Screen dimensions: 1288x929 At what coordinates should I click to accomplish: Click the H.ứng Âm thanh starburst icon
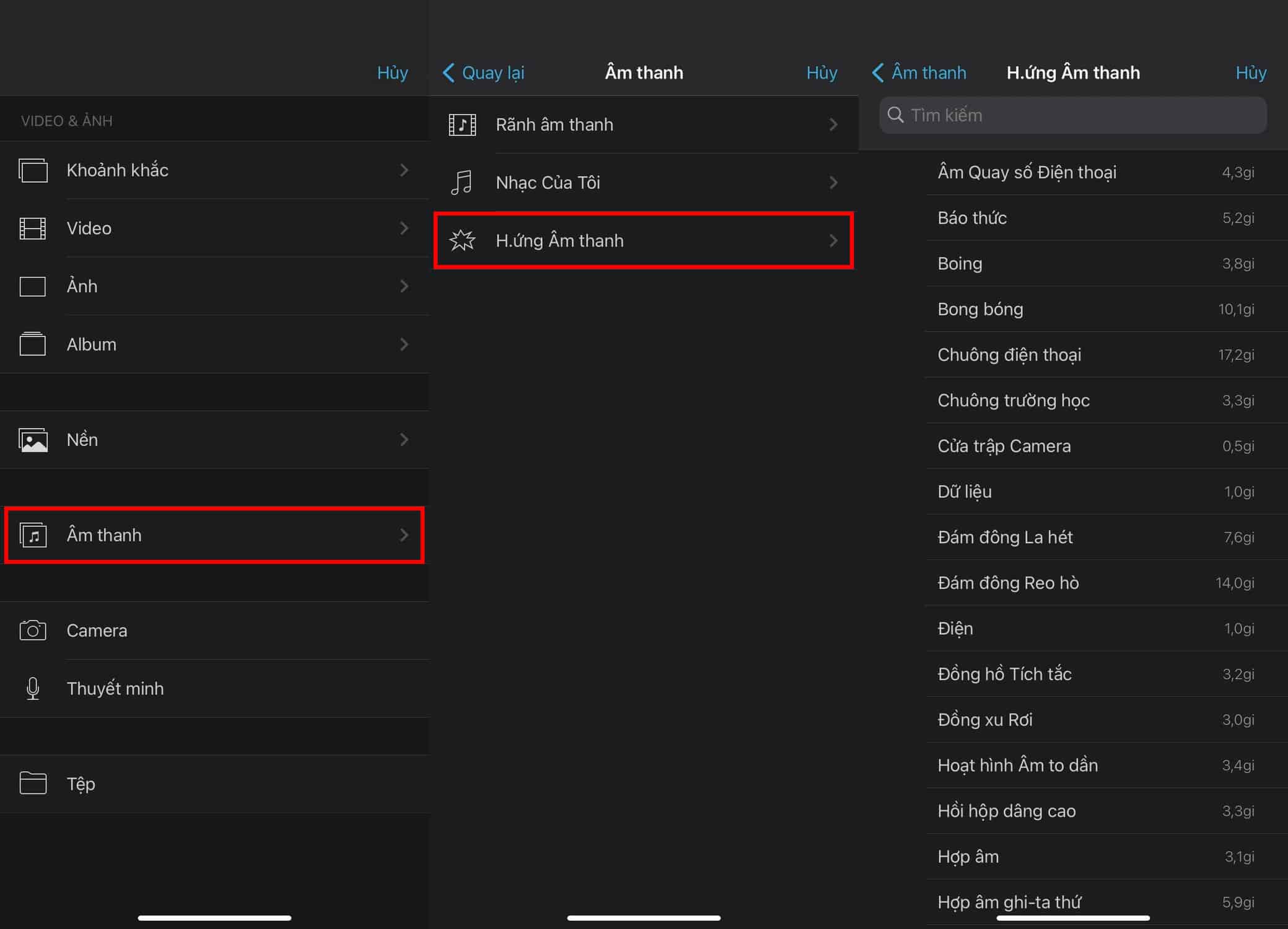(x=462, y=240)
